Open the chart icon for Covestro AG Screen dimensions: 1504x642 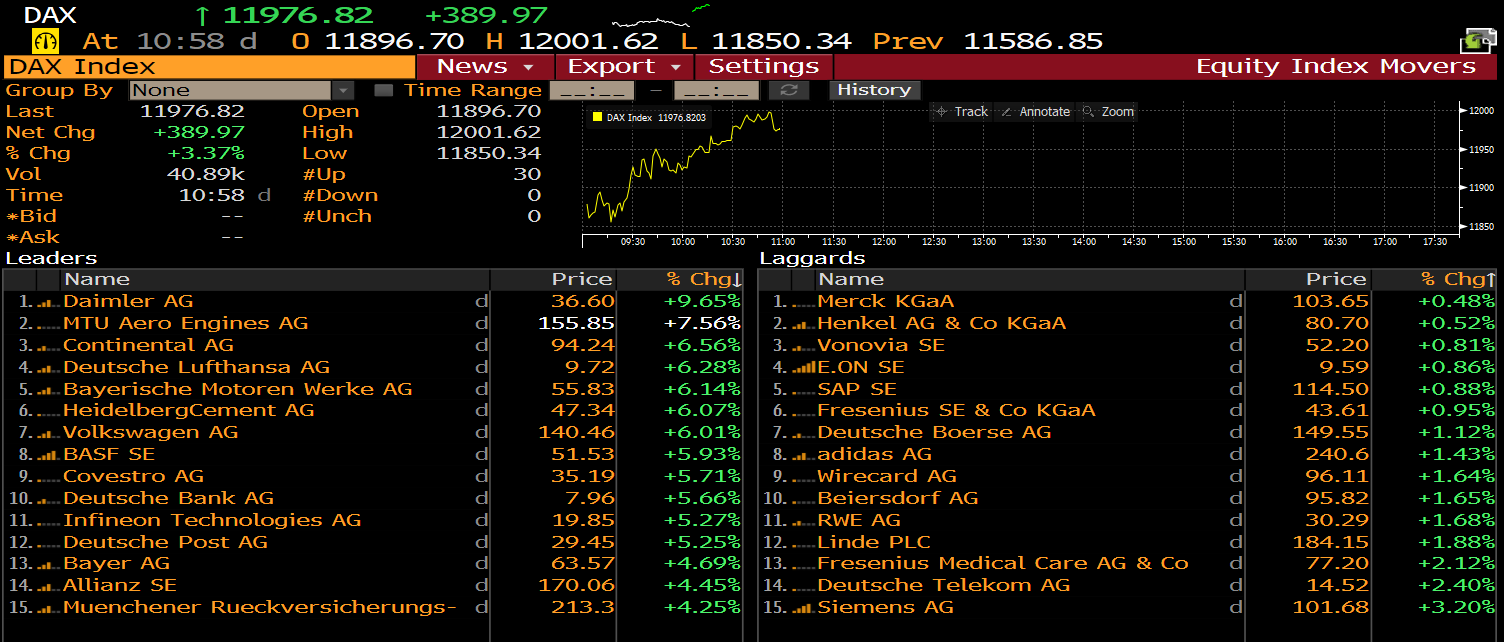pyautogui.click(x=50, y=477)
